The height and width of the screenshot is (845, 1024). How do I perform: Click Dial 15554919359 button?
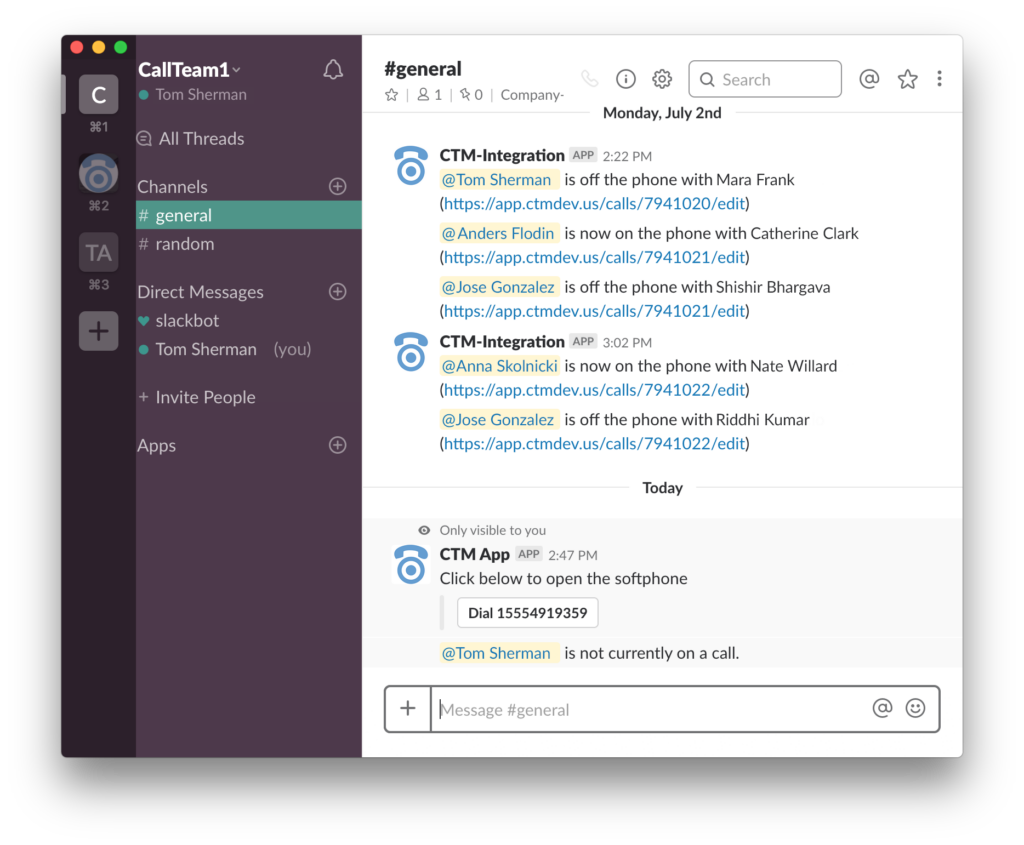[528, 613]
